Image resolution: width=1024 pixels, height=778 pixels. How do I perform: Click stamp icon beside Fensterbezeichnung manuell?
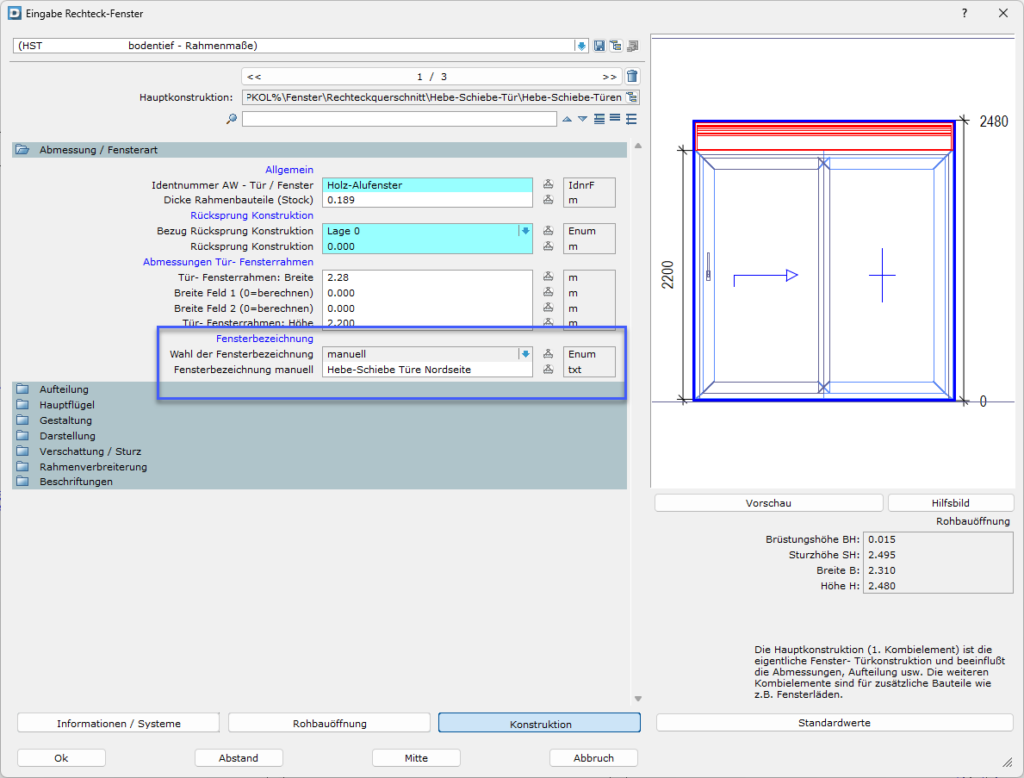(548, 370)
